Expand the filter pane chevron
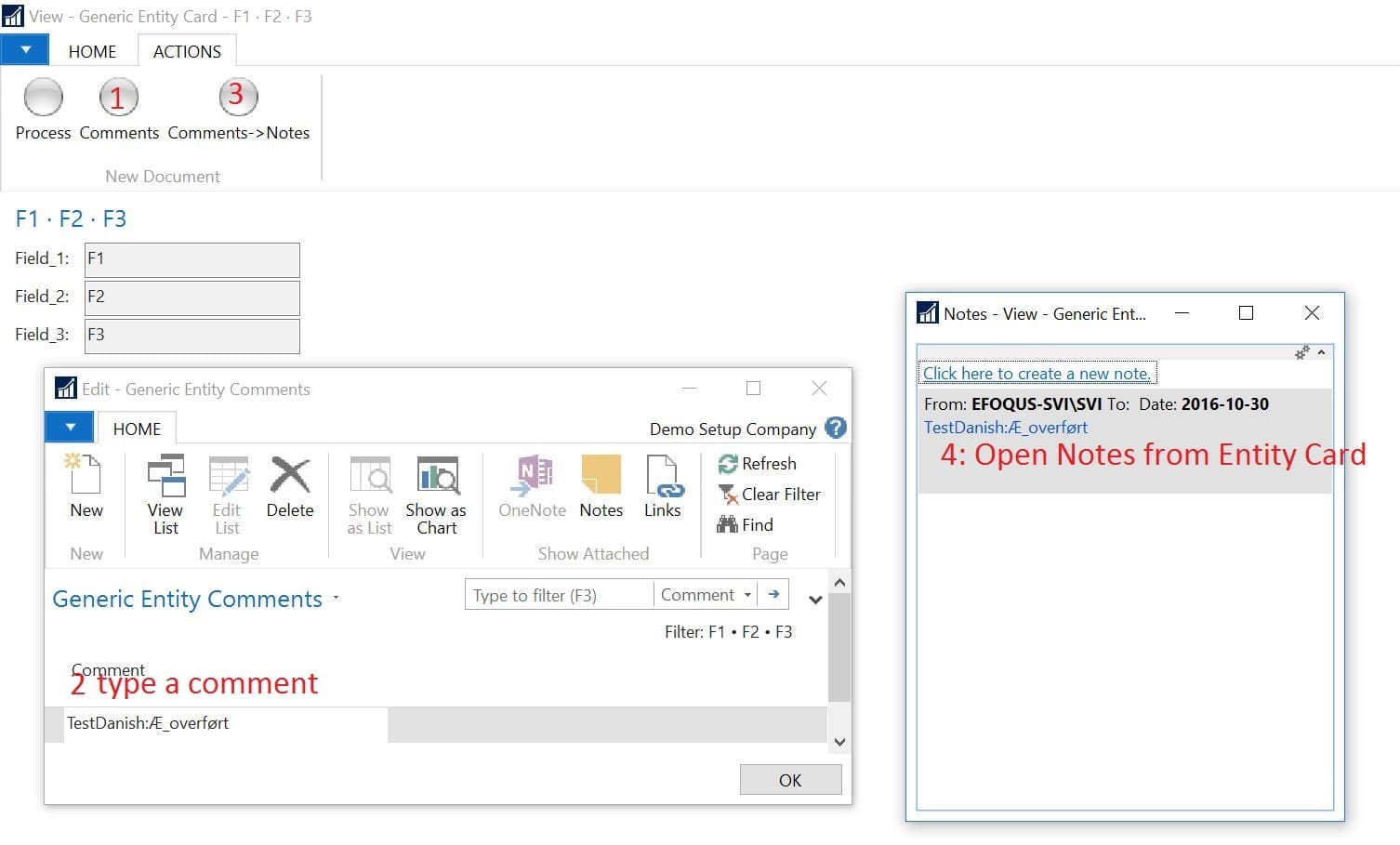This screenshot has width=1400, height=845. 815,600
